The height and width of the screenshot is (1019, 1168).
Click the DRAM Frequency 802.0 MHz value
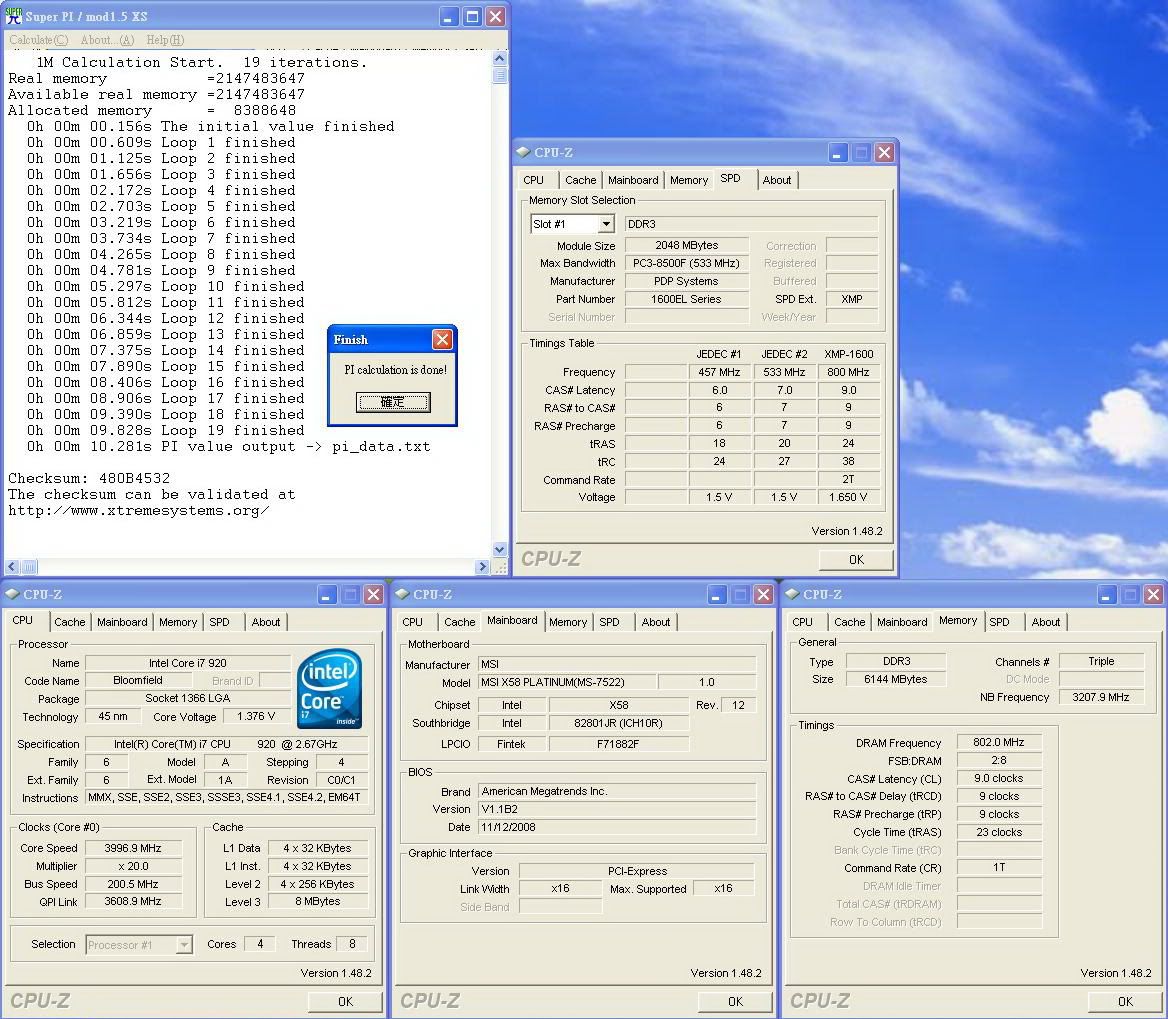point(998,742)
